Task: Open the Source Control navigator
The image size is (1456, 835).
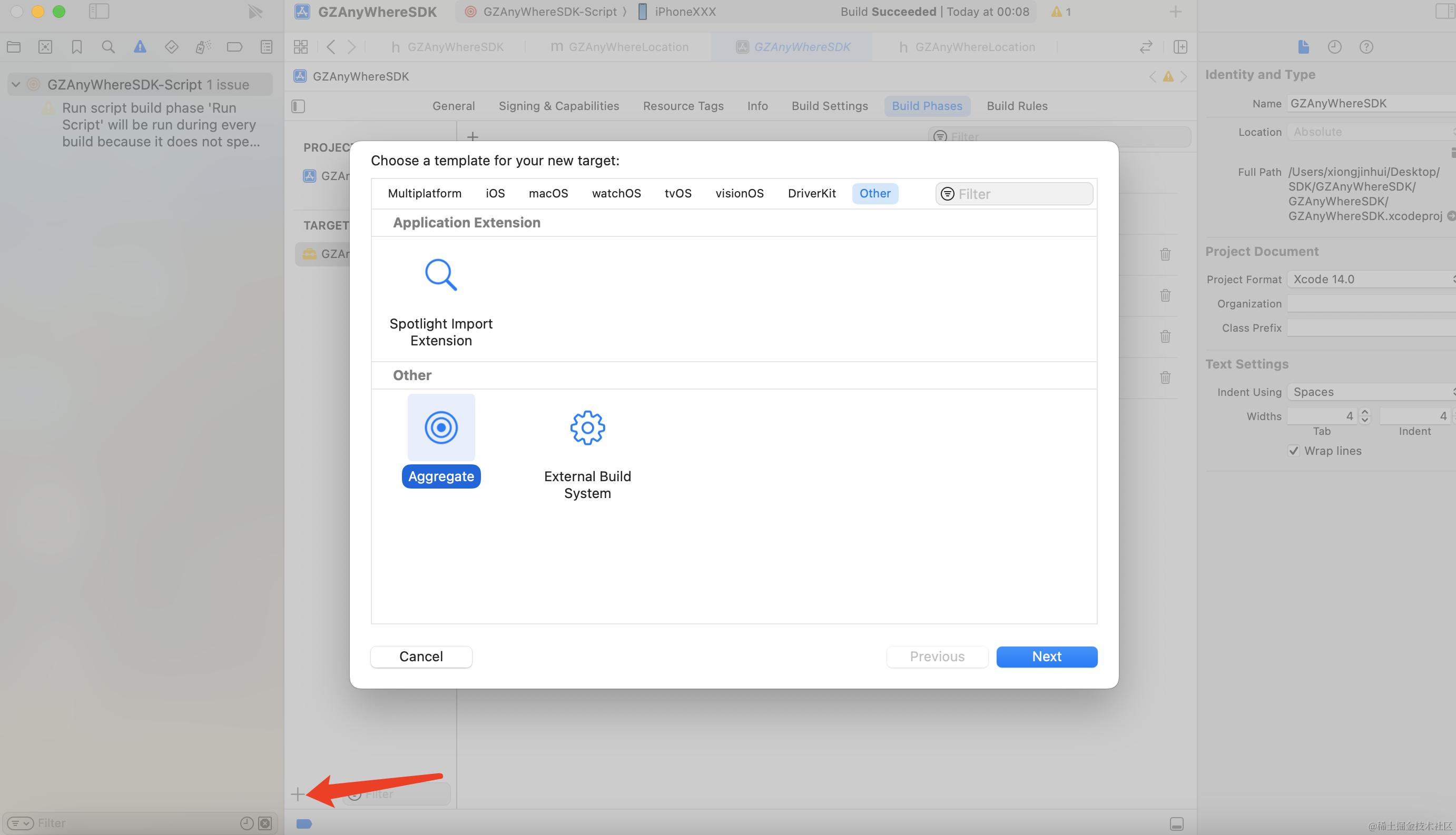Action: click(x=45, y=47)
